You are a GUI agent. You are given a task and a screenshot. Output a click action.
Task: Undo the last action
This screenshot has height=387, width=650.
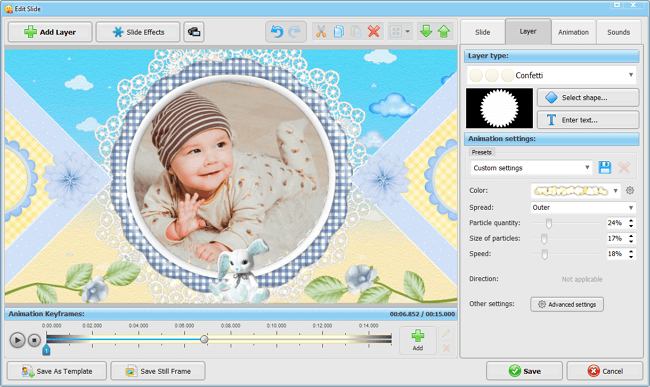click(x=276, y=31)
